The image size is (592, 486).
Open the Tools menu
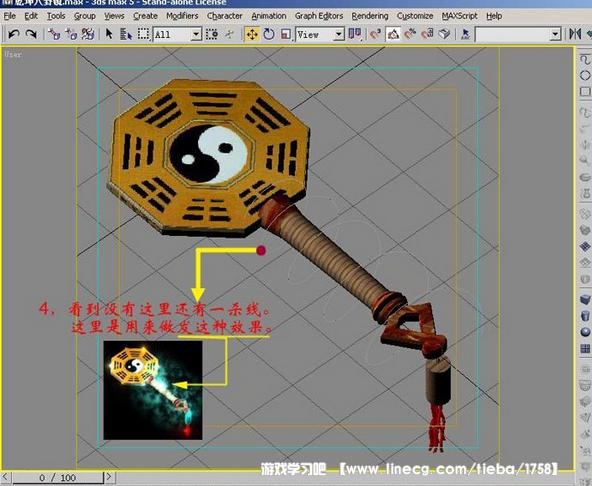(x=56, y=16)
